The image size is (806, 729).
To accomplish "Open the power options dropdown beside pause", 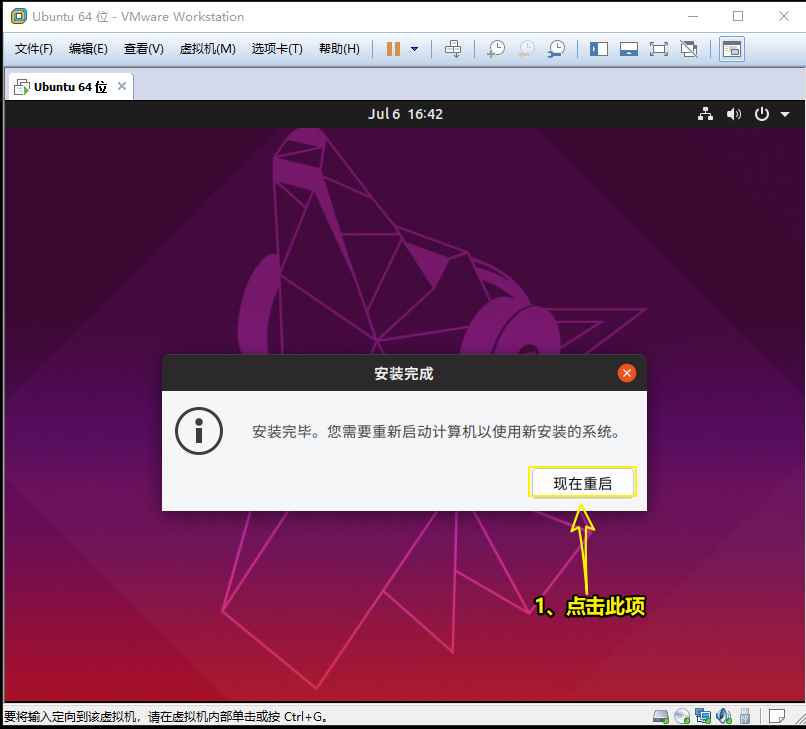I will [x=414, y=49].
